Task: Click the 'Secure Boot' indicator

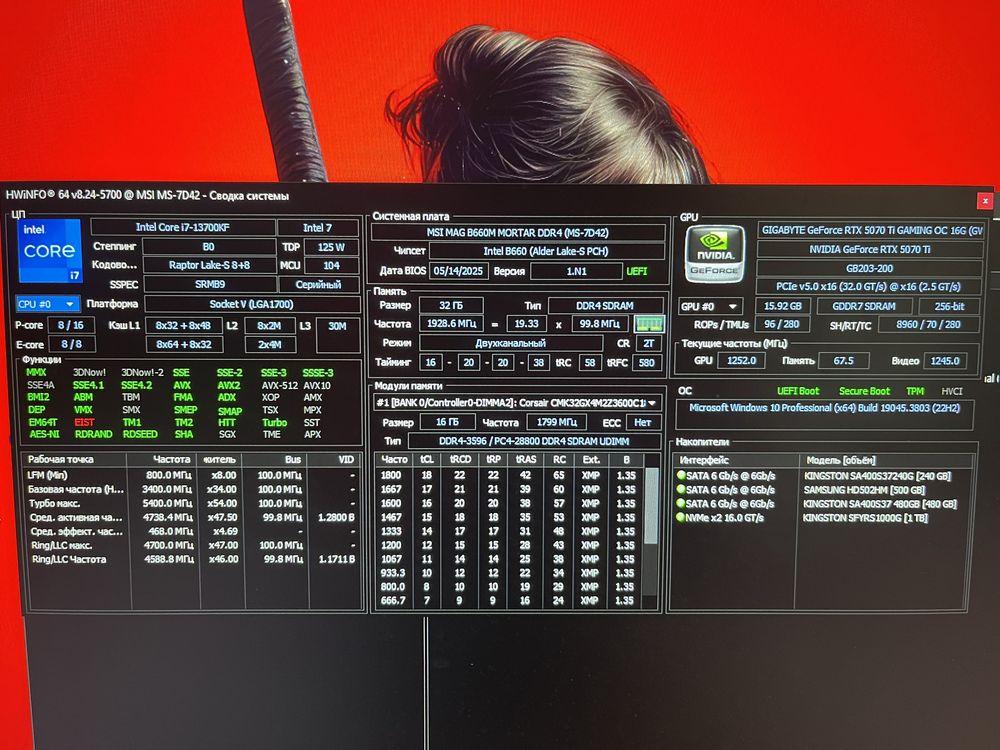Action: click(x=864, y=391)
